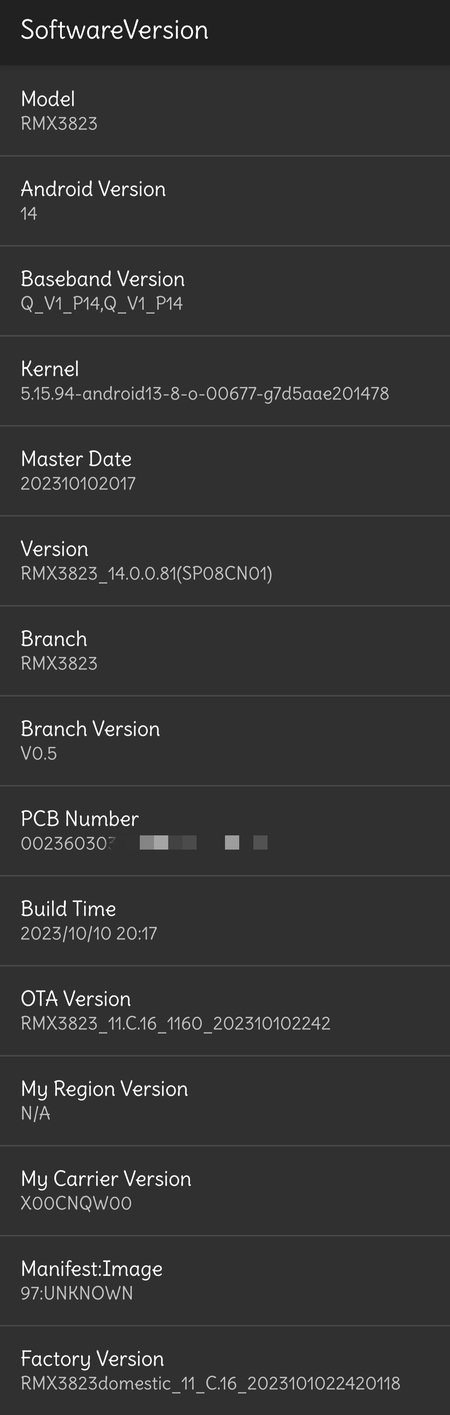Open the Android Version row
This screenshot has width=450, height=1415.
tap(225, 201)
